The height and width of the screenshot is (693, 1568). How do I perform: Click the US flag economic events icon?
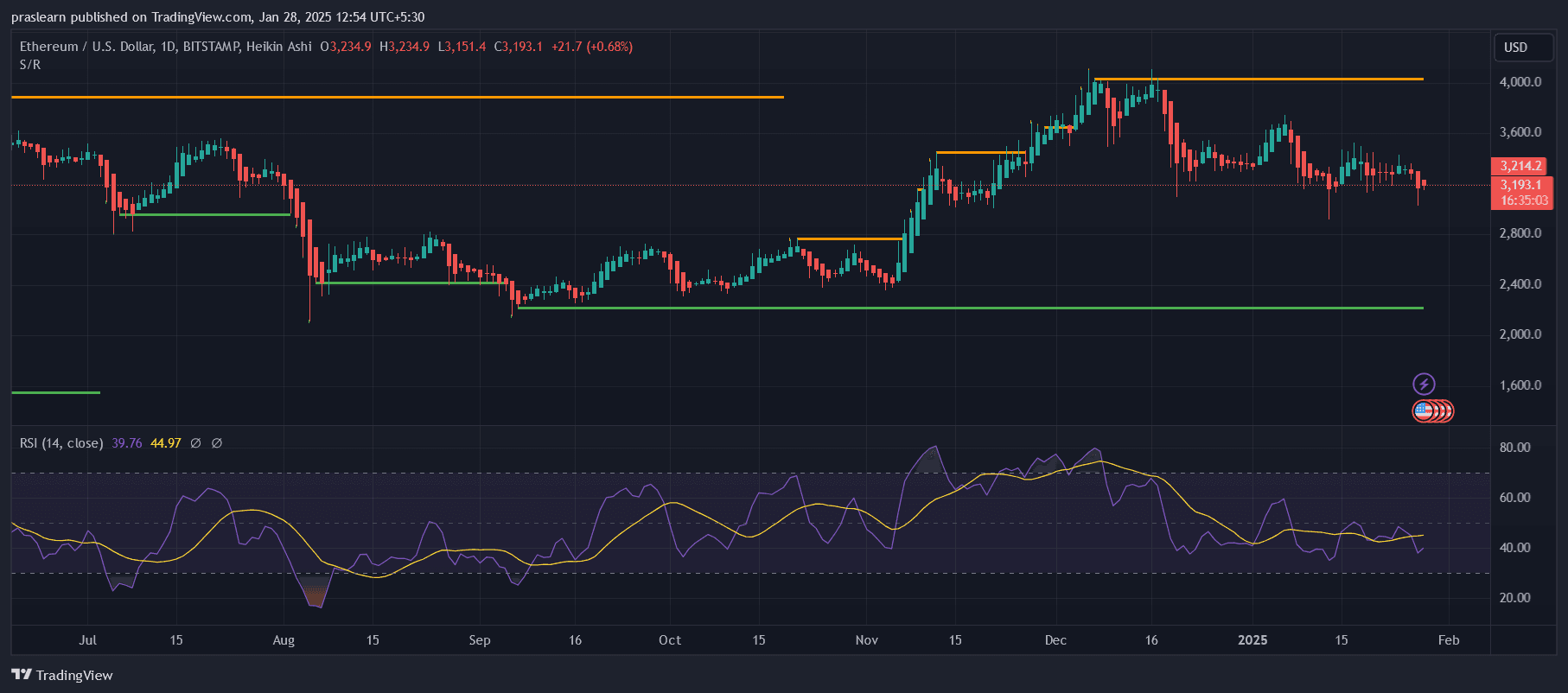click(1424, 411)
